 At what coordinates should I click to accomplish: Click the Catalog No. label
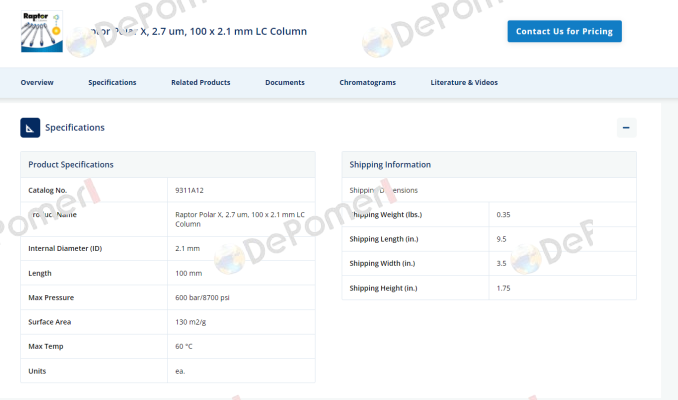click(48, 190)
